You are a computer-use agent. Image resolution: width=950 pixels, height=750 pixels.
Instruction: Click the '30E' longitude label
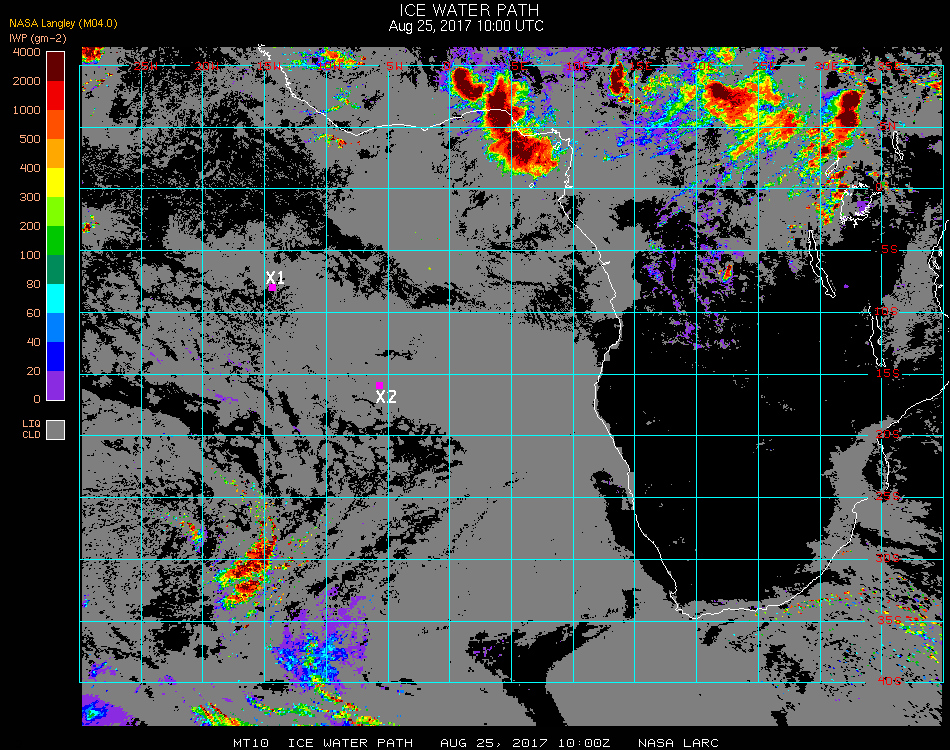(826, 66)
